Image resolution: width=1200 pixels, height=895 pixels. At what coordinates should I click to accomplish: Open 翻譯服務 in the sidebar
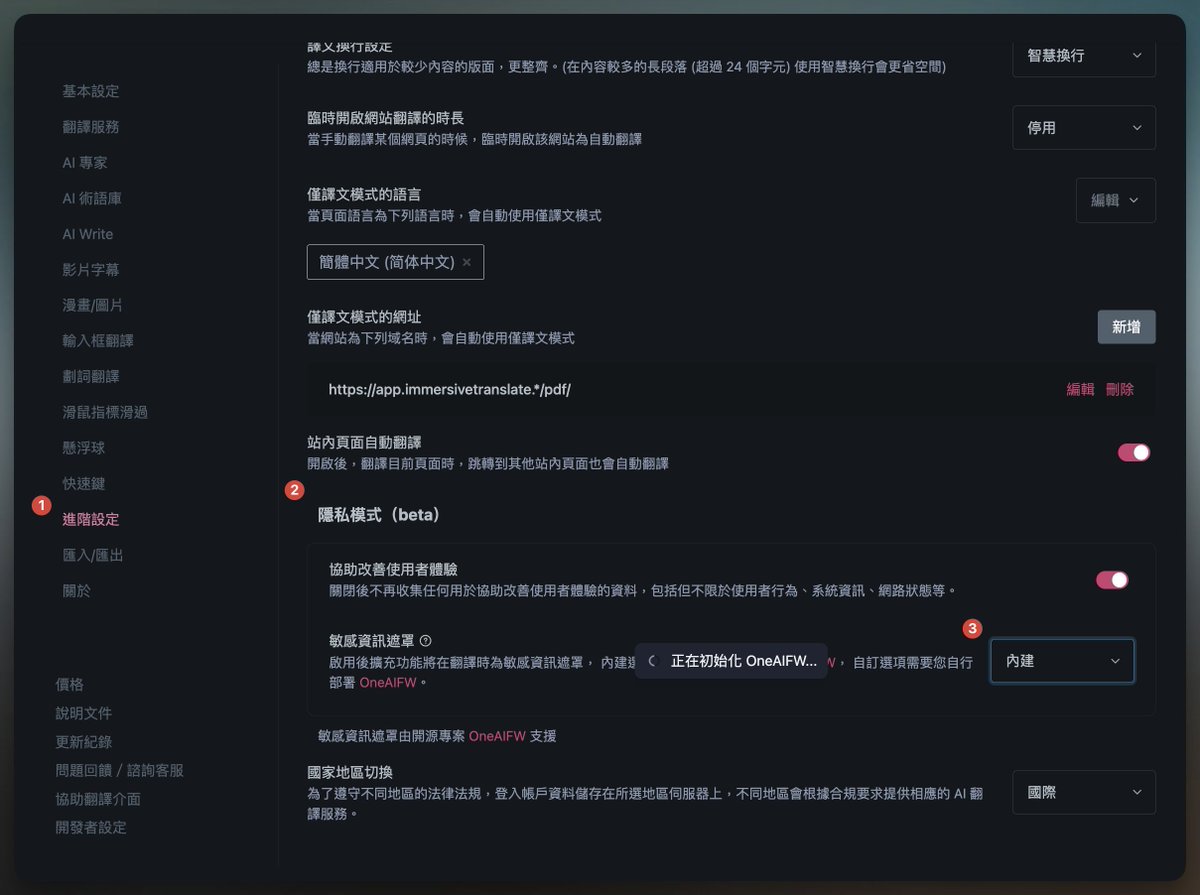tap(90, 127)
